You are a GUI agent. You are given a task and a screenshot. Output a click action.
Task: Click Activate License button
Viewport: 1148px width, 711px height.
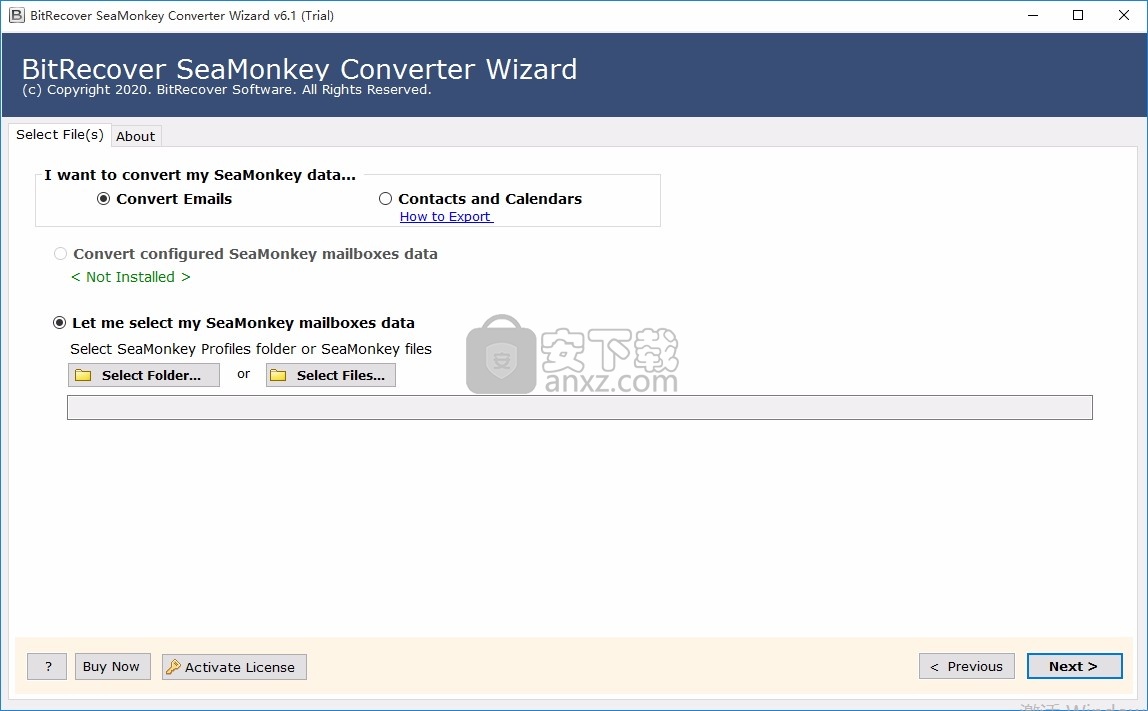pos(234,667)
